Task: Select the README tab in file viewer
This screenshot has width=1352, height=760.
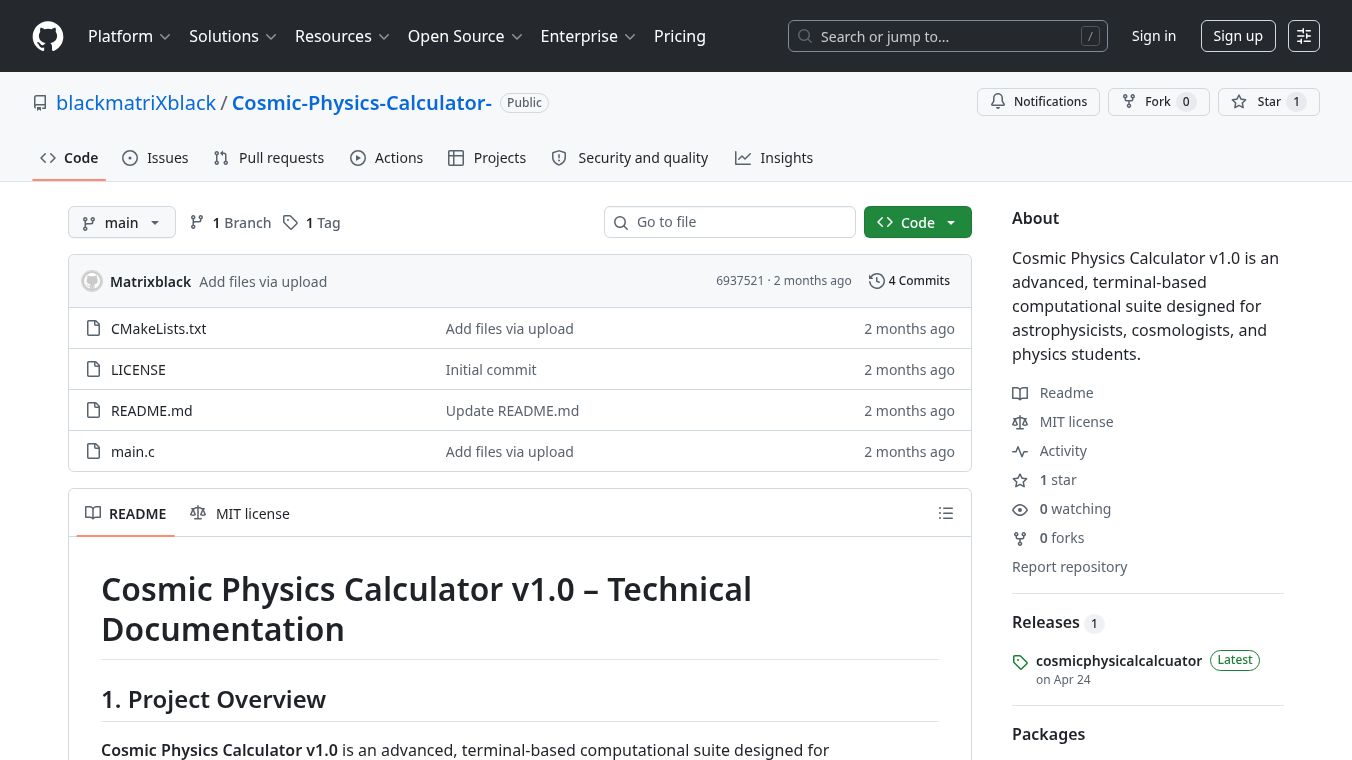Action: coord(125,513)
